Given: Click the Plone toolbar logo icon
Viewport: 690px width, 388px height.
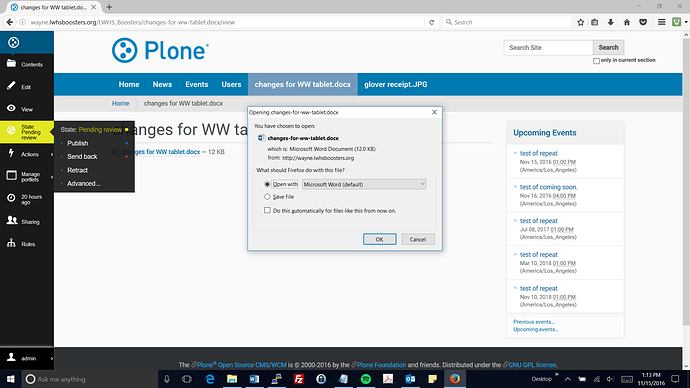Looking at the screenshot, I should tap(14, 42).
